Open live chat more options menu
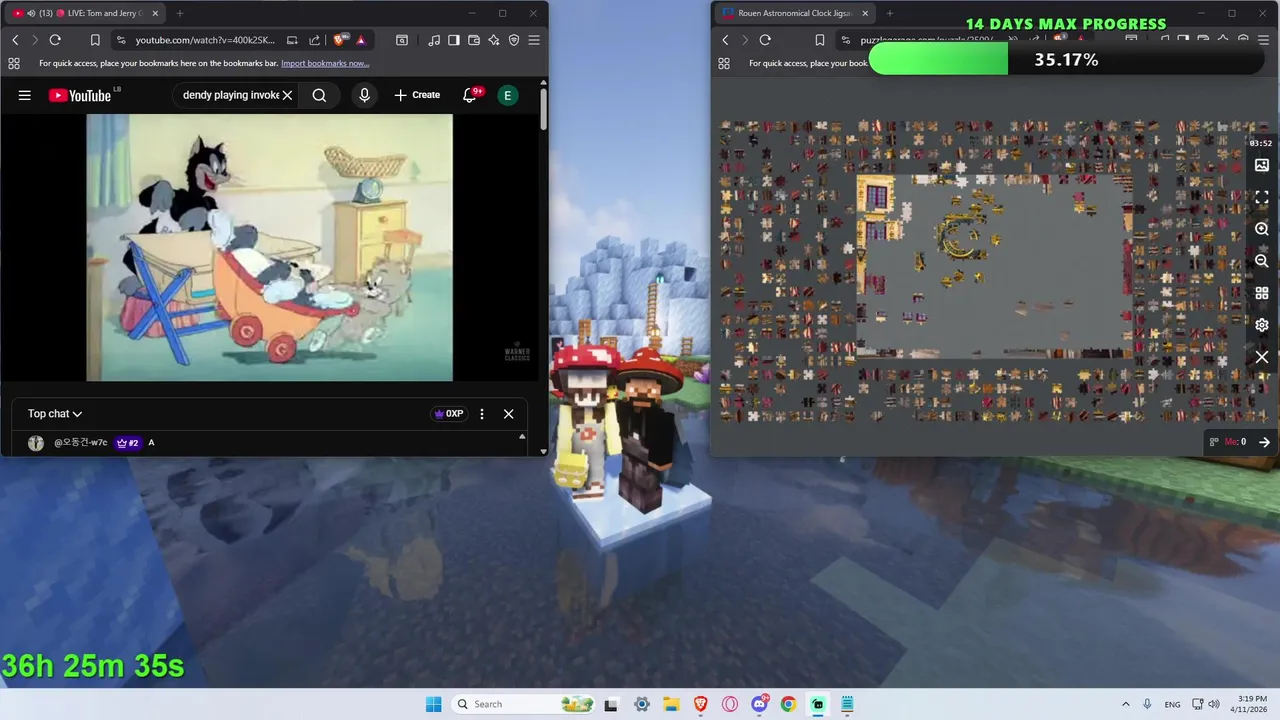 (x=481, y=413)
